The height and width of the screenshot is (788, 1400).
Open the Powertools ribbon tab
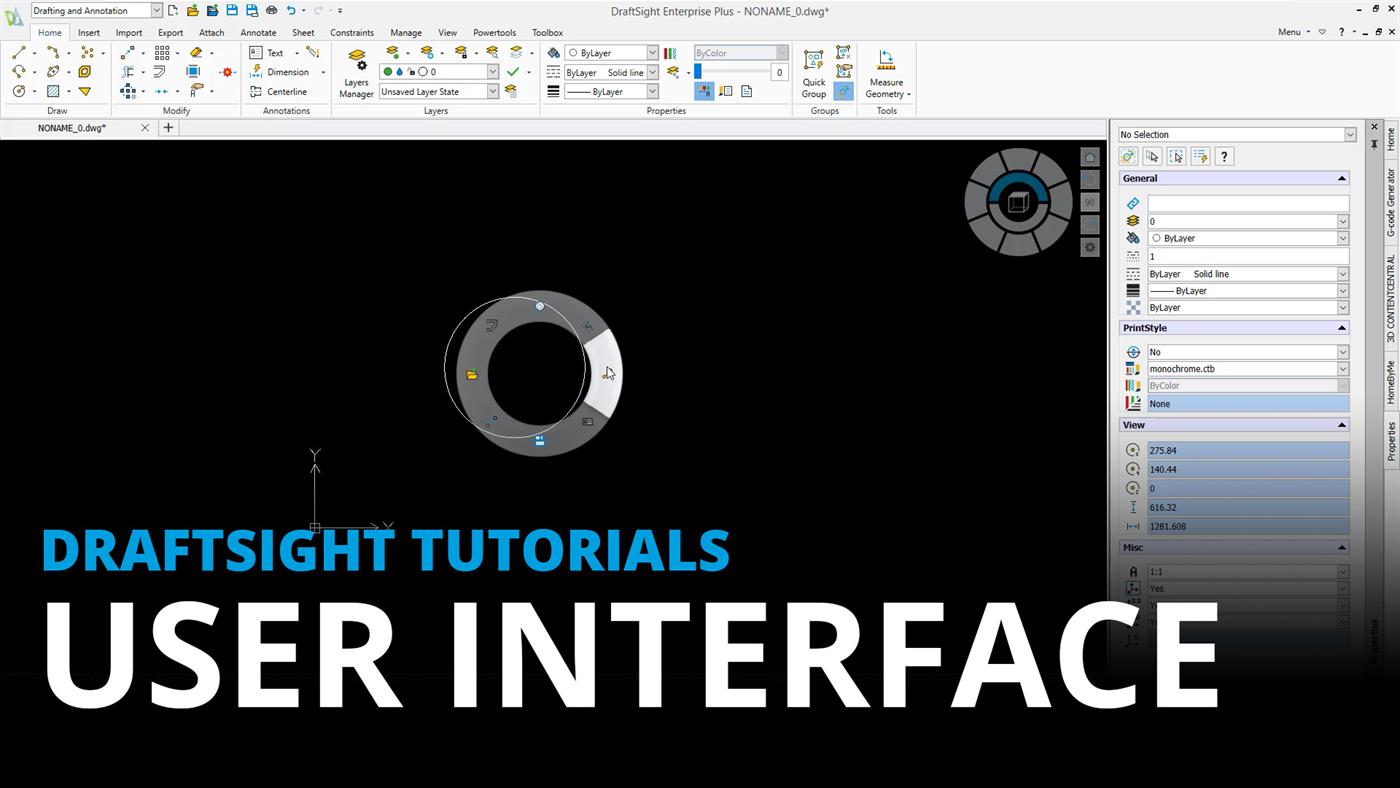pos(494,32)
